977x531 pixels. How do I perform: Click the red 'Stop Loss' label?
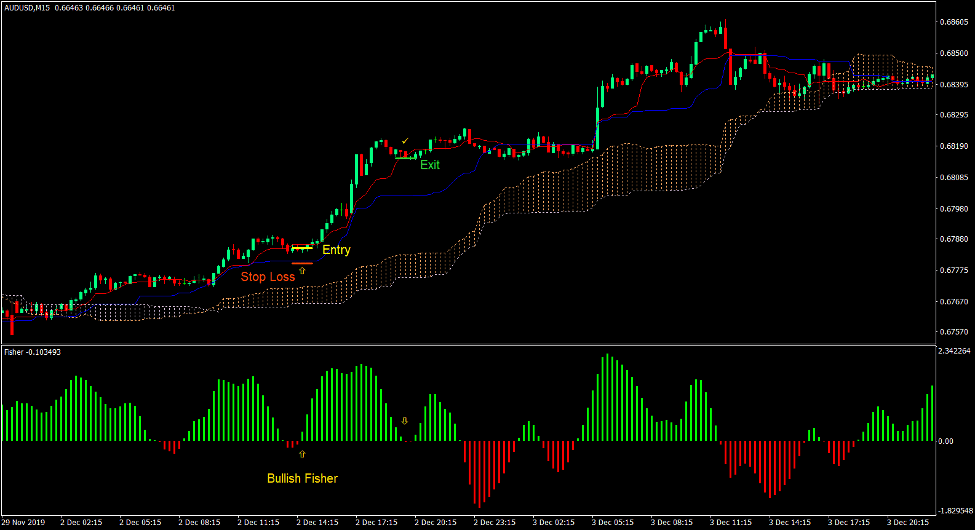coord(268,277)
